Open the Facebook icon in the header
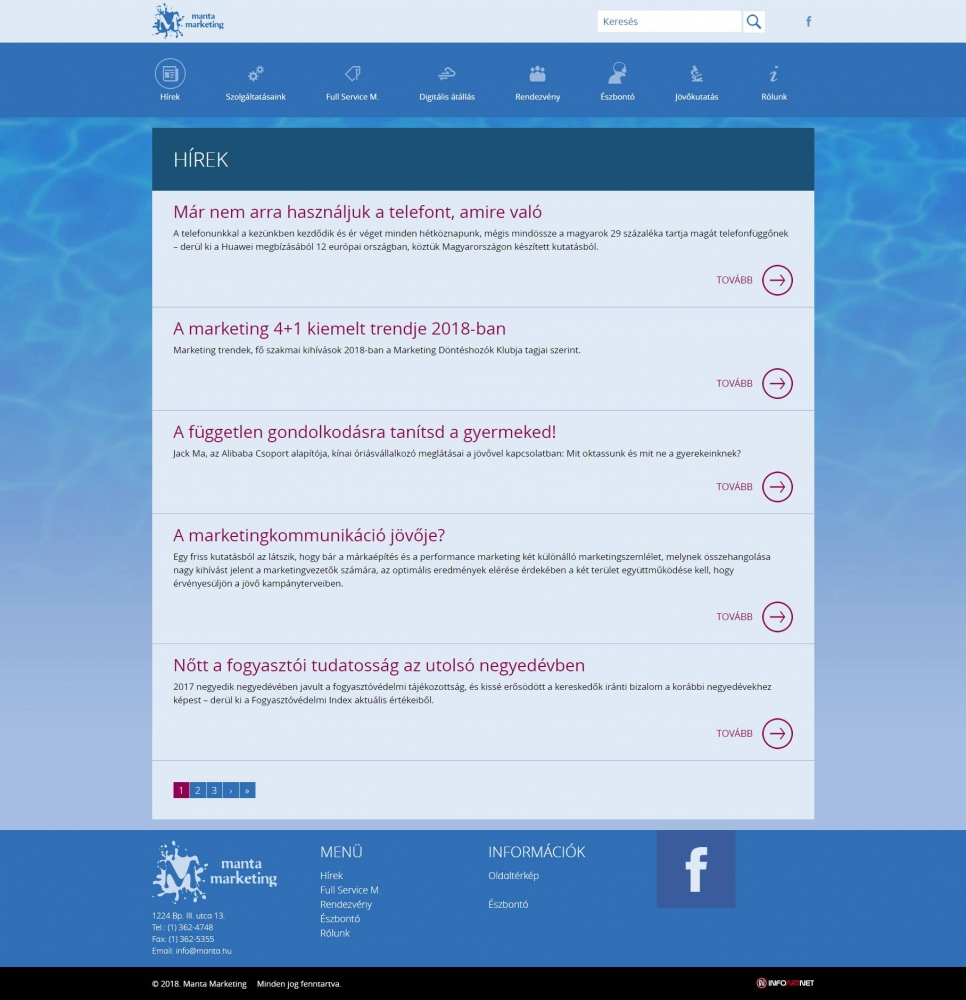Image resolution: width=966 pixels, height=1000 pixels. point(808,22)
